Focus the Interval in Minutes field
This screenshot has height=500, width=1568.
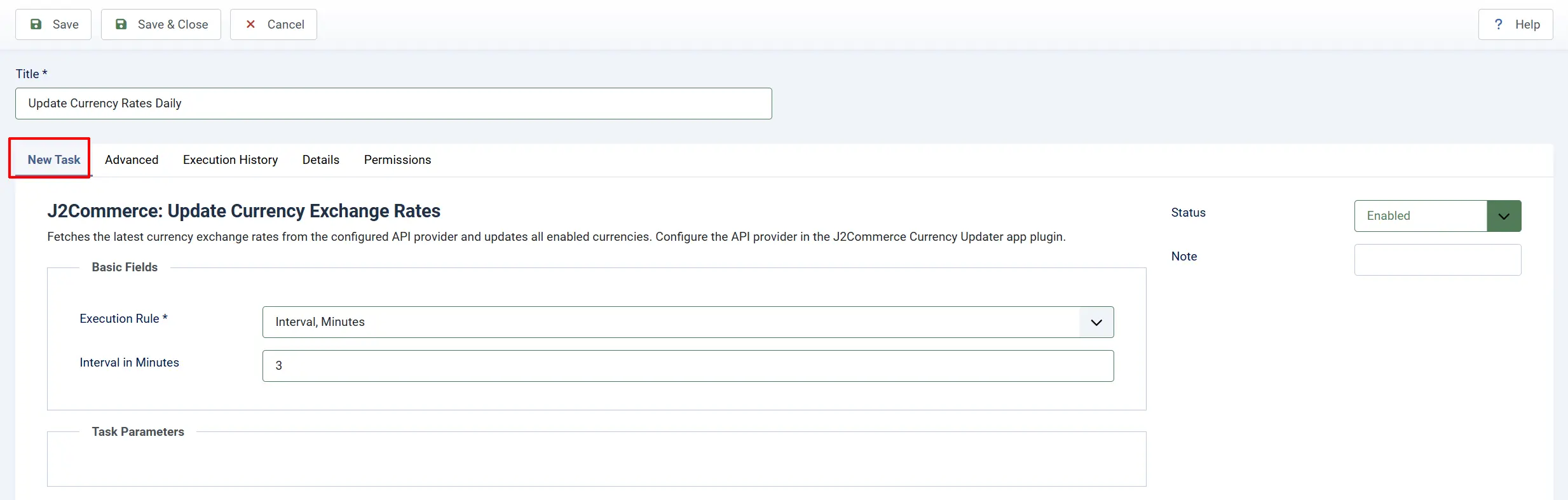[688, 366]
